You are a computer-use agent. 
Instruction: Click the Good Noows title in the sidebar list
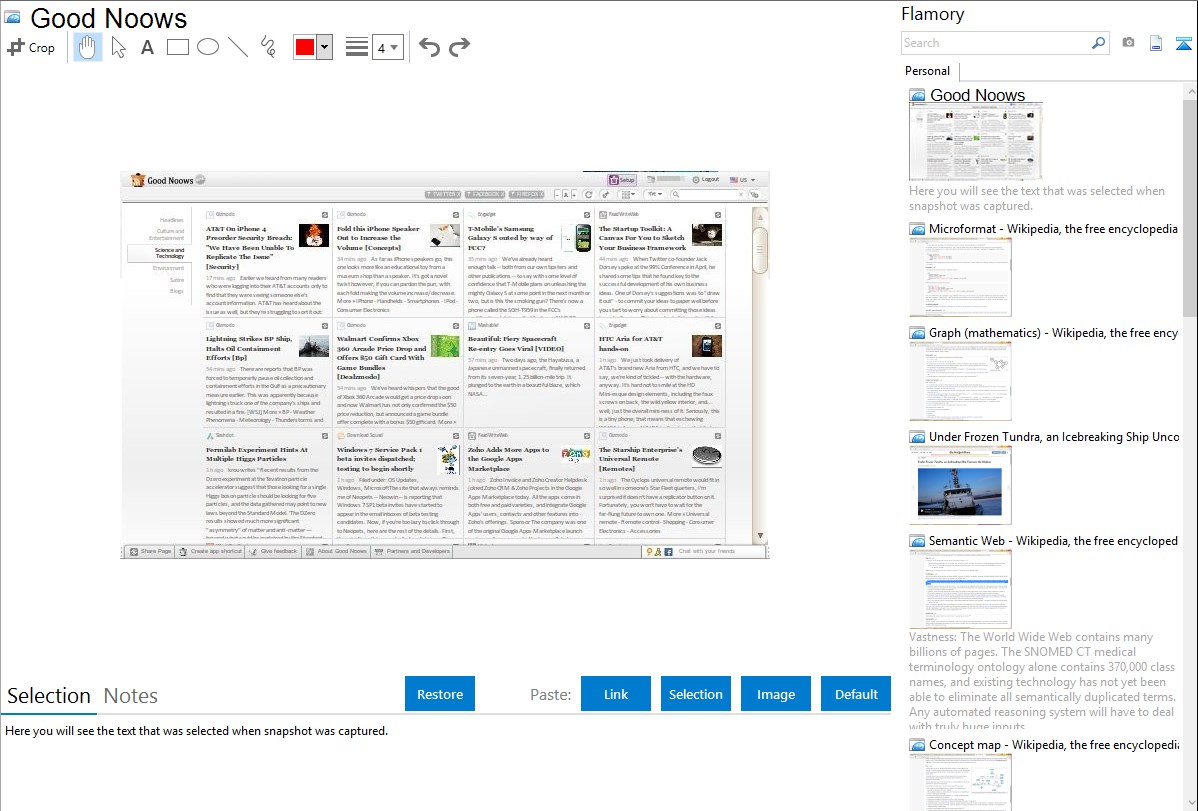tap(977, 96)
